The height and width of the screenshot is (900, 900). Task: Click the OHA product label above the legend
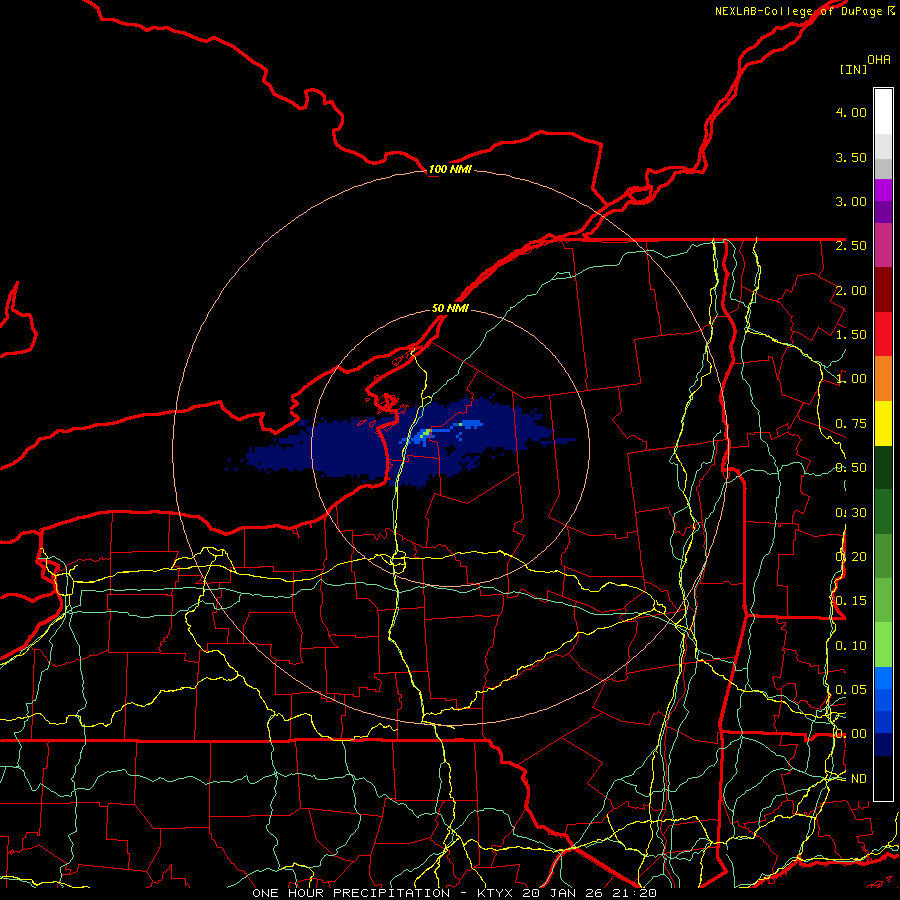(879, 60)
